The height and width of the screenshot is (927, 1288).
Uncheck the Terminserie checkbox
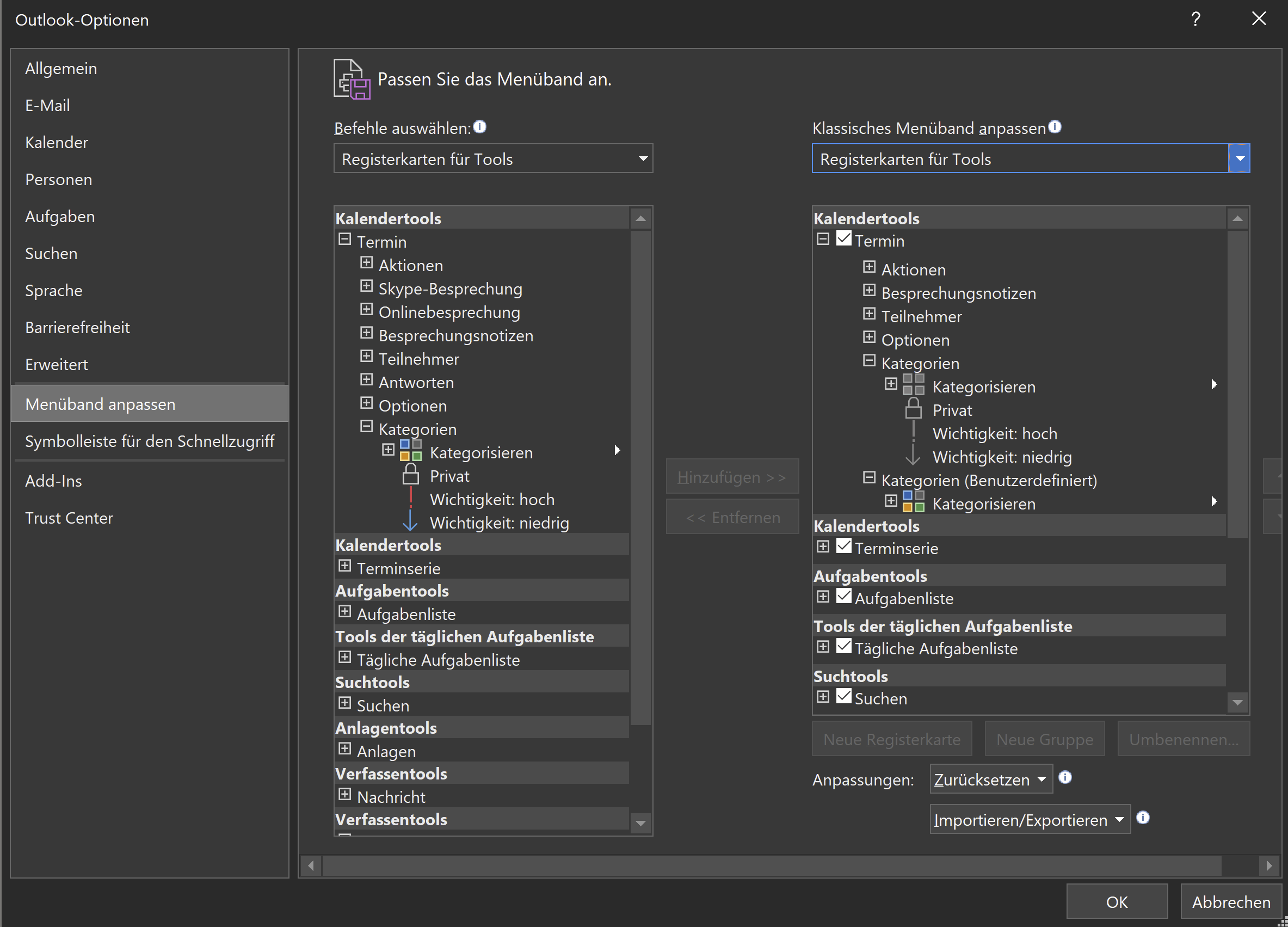tap(844, 546)
